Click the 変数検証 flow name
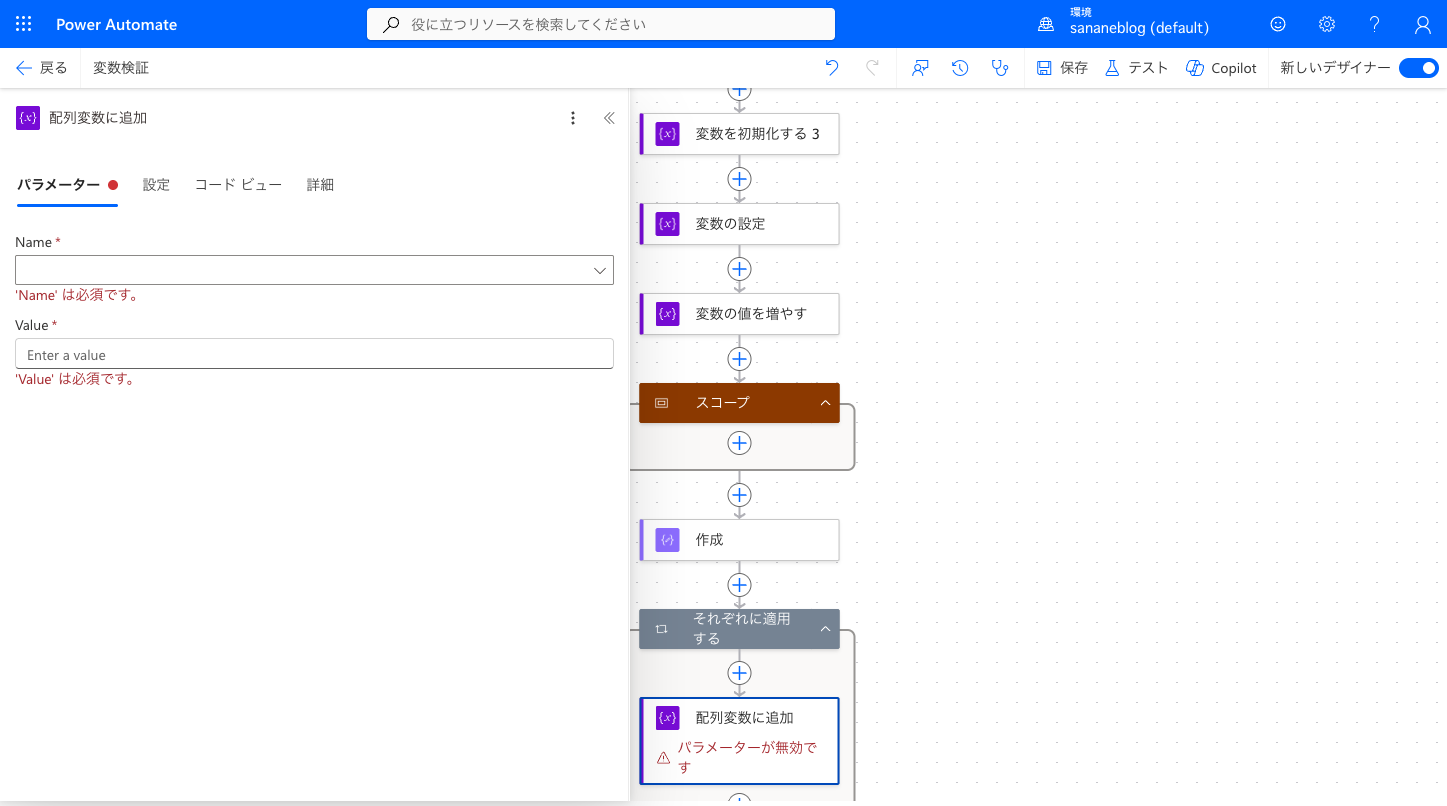 [121, 68]
